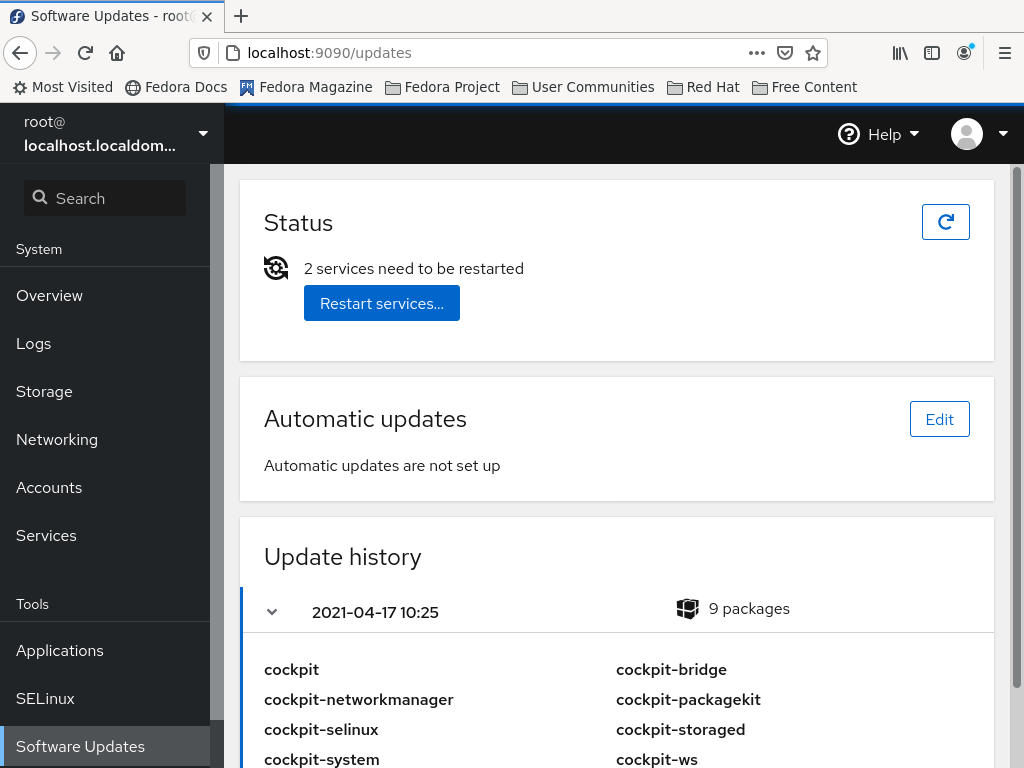Click the '9 packages' label
Viewport: 1024px width, 768px height.
tap(749, 609)
